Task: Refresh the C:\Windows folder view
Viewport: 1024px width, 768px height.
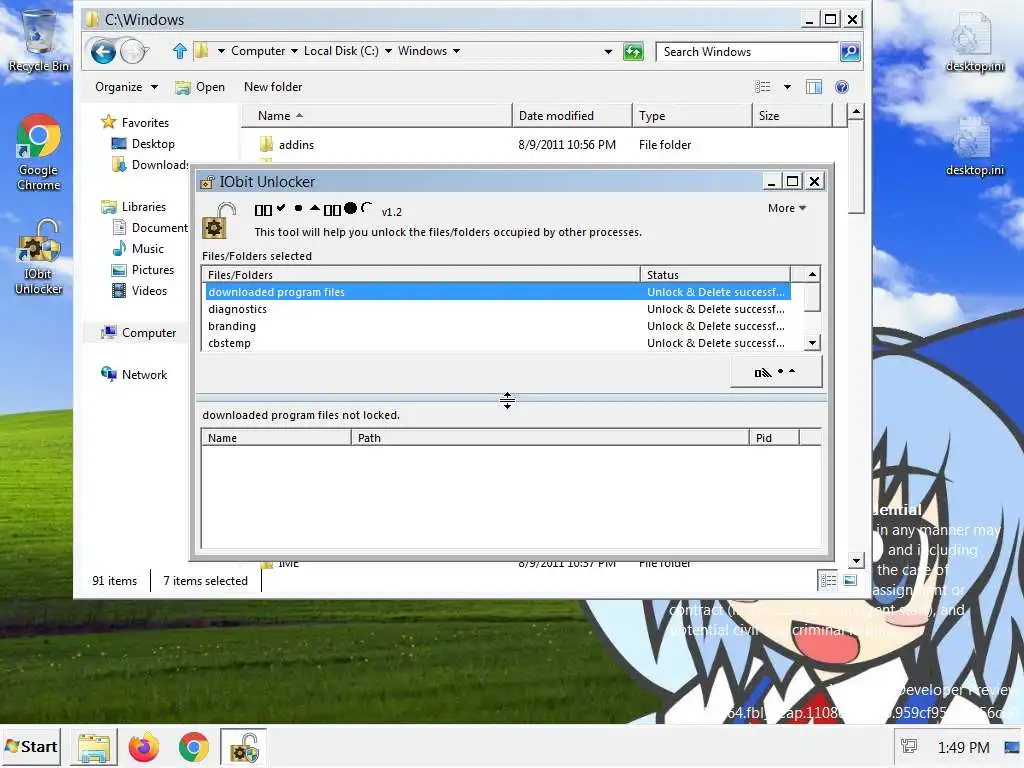Action: [x=633, y=52]
